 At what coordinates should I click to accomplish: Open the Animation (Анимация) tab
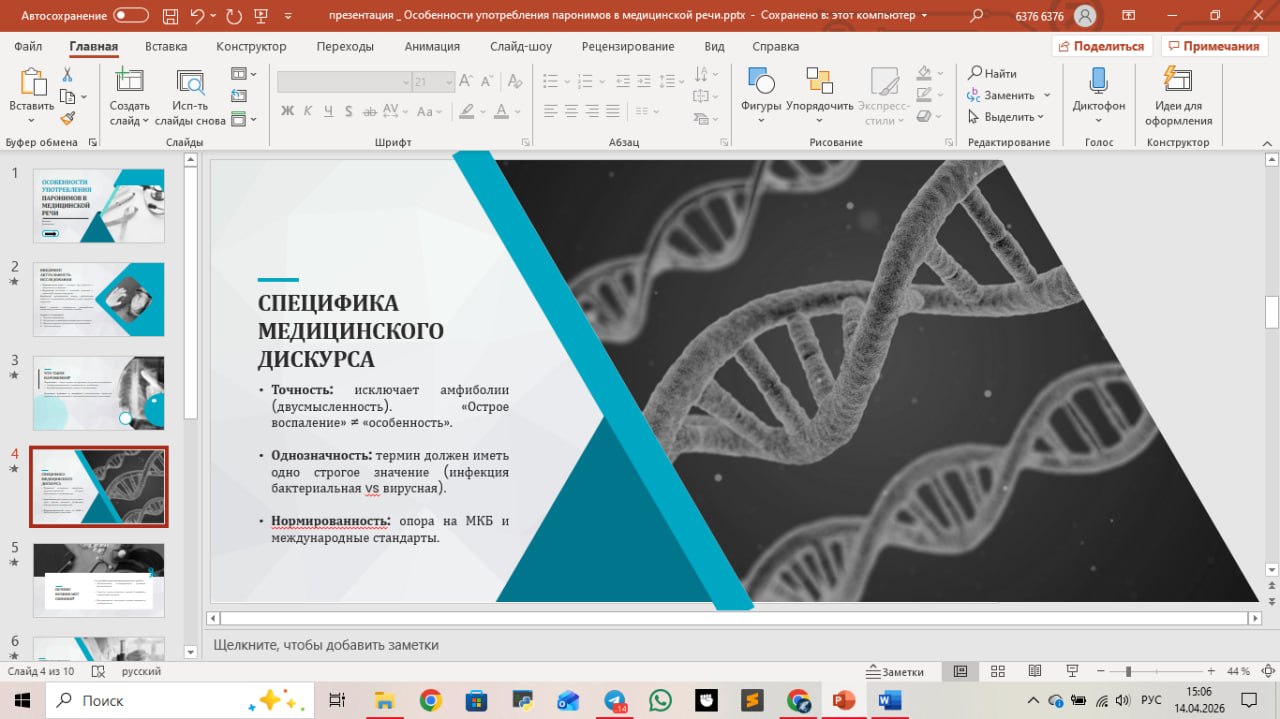point(432,46)
